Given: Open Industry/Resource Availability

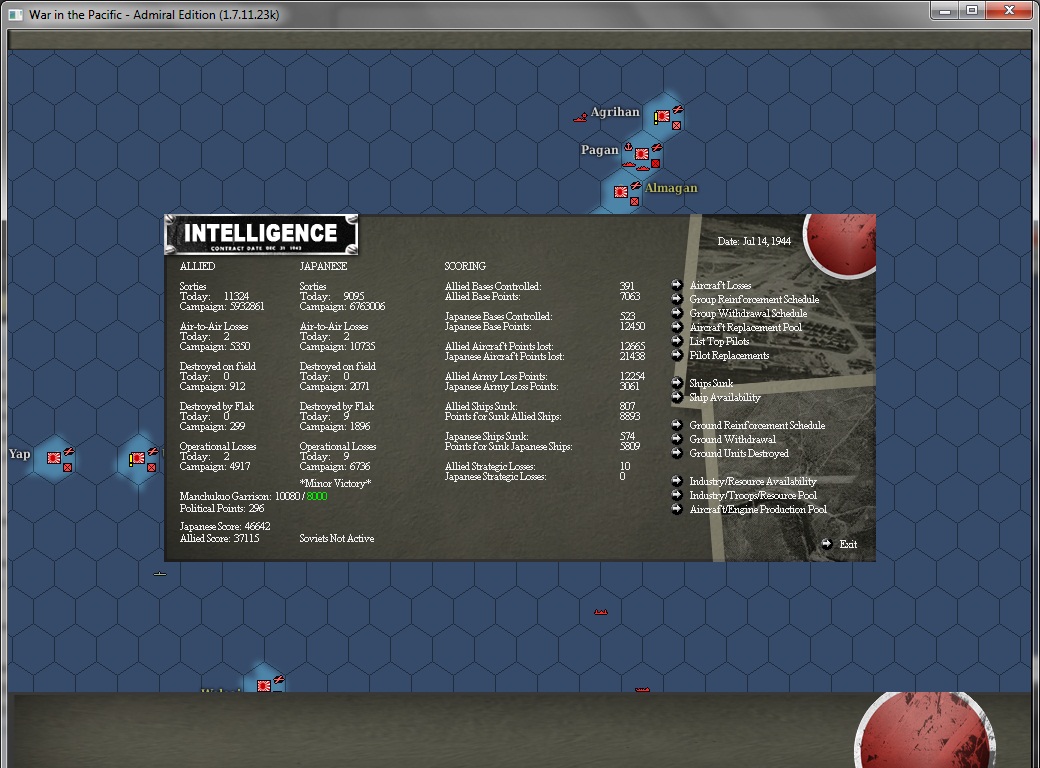Looking at the screenshot, I should pyautogui.click(x=752, y=481).
